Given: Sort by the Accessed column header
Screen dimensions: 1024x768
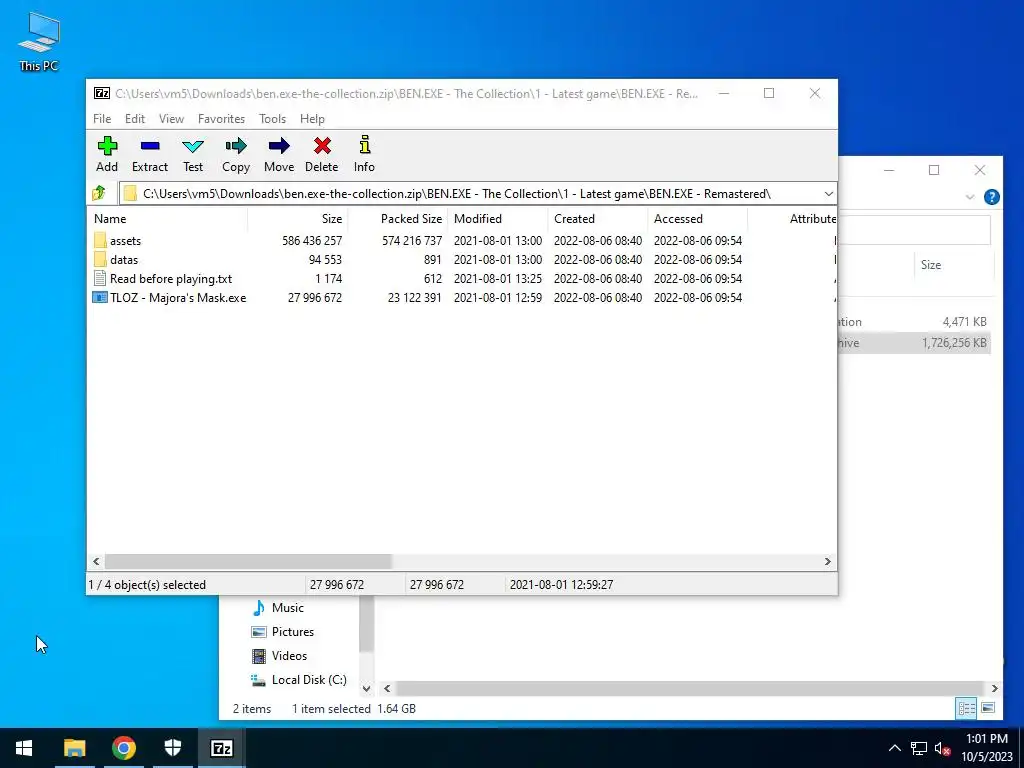Looking at the screenshot, I should coord(697,219).
